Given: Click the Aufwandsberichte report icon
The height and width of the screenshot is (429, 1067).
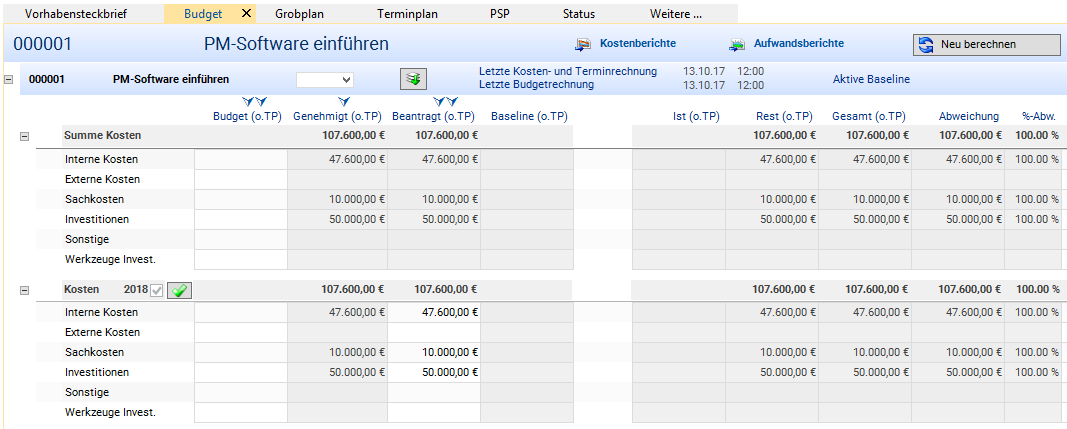Looking at the screenshot, I should tap(737, 44).
